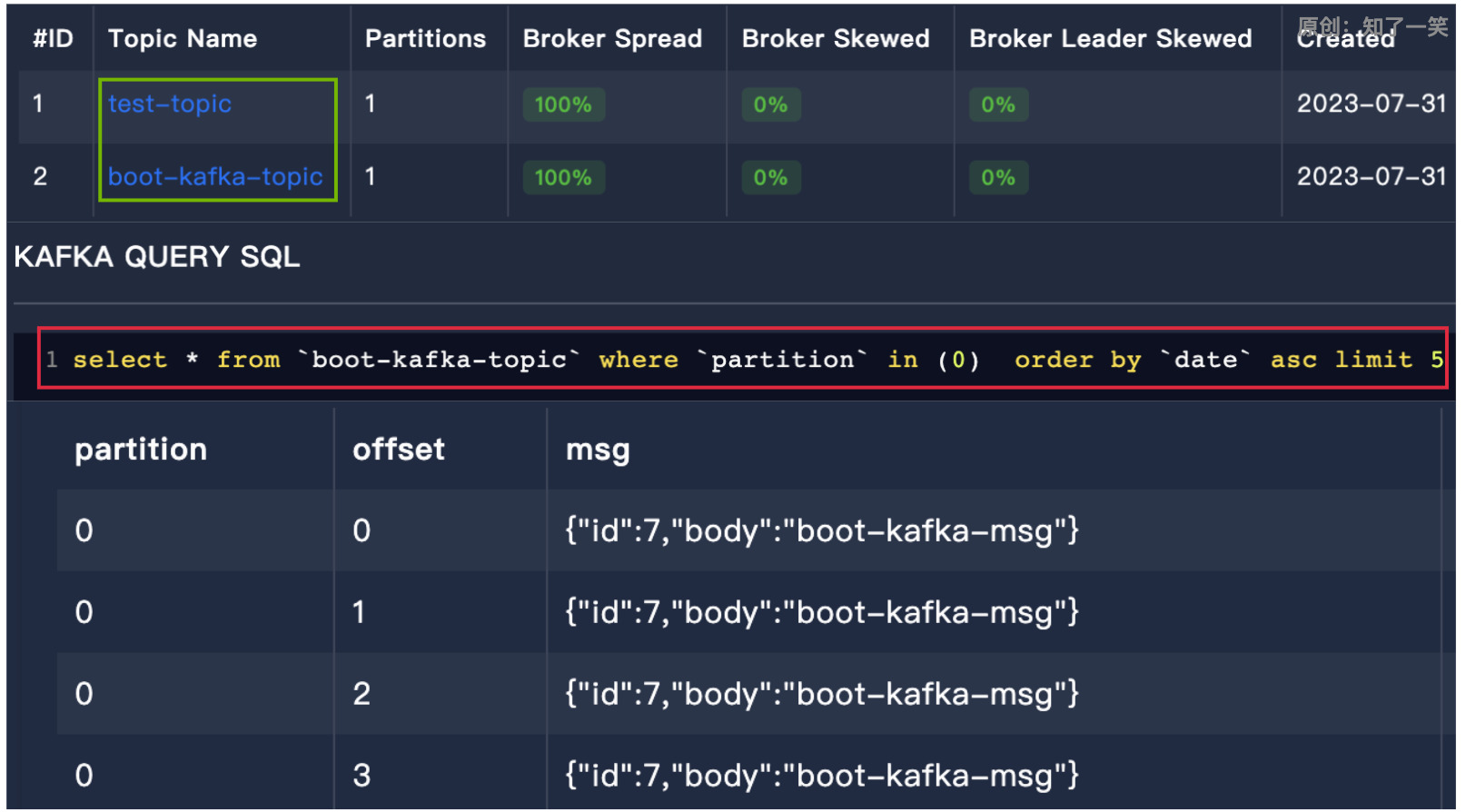Click inside the Kafka SQL query editor
The height and width of the screenshot is (812, 1466).
(x=743, y=359)
